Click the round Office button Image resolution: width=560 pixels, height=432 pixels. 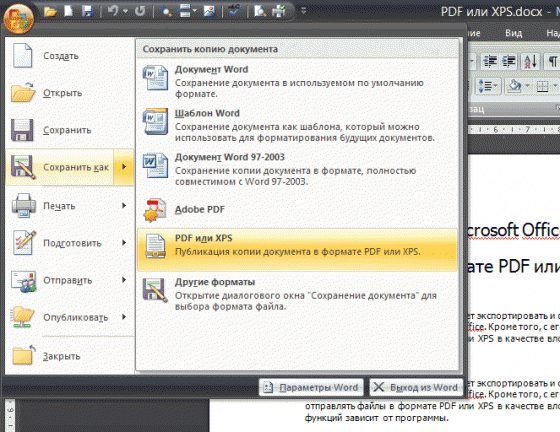19,18
